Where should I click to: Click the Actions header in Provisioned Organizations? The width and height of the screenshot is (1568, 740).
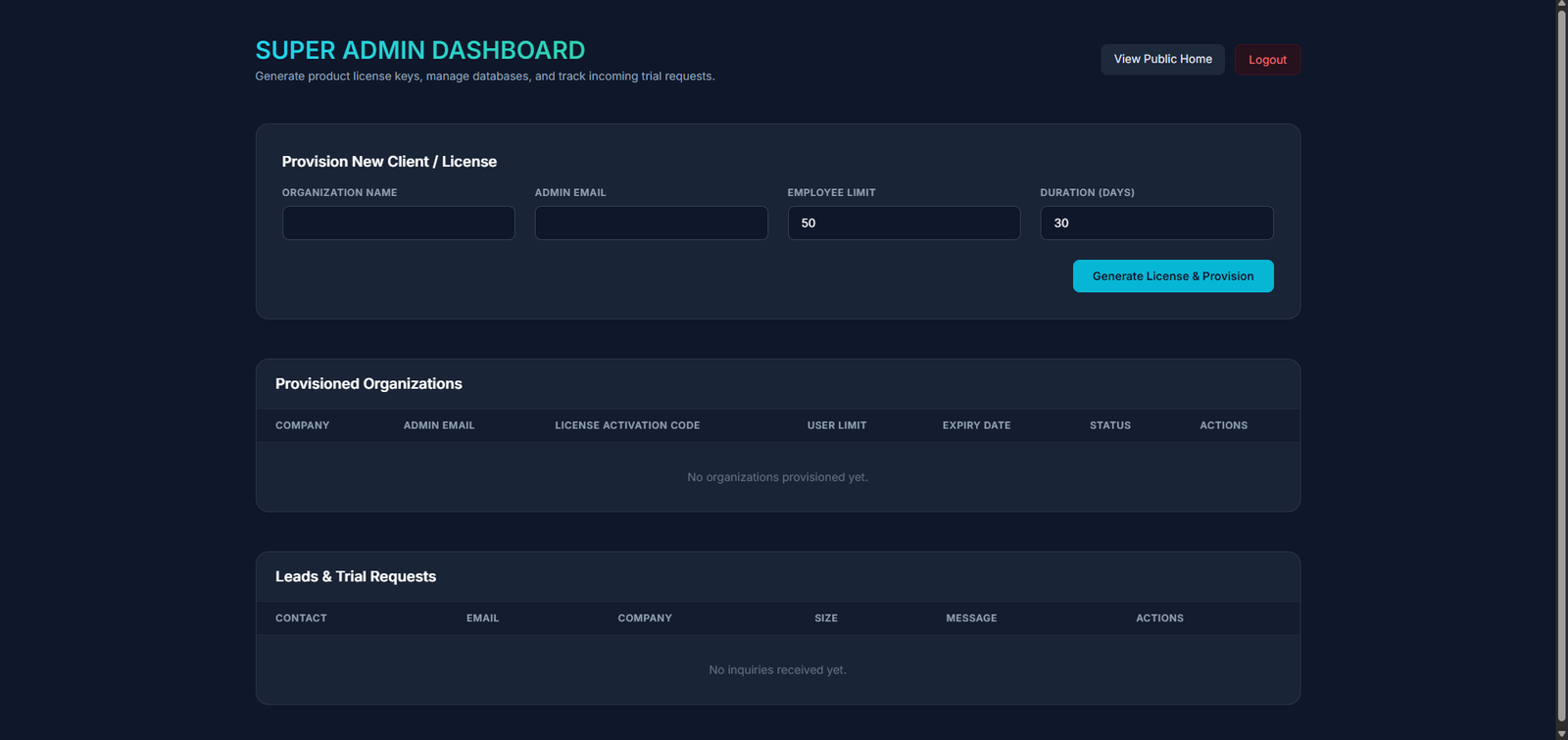coord(1224,425)
